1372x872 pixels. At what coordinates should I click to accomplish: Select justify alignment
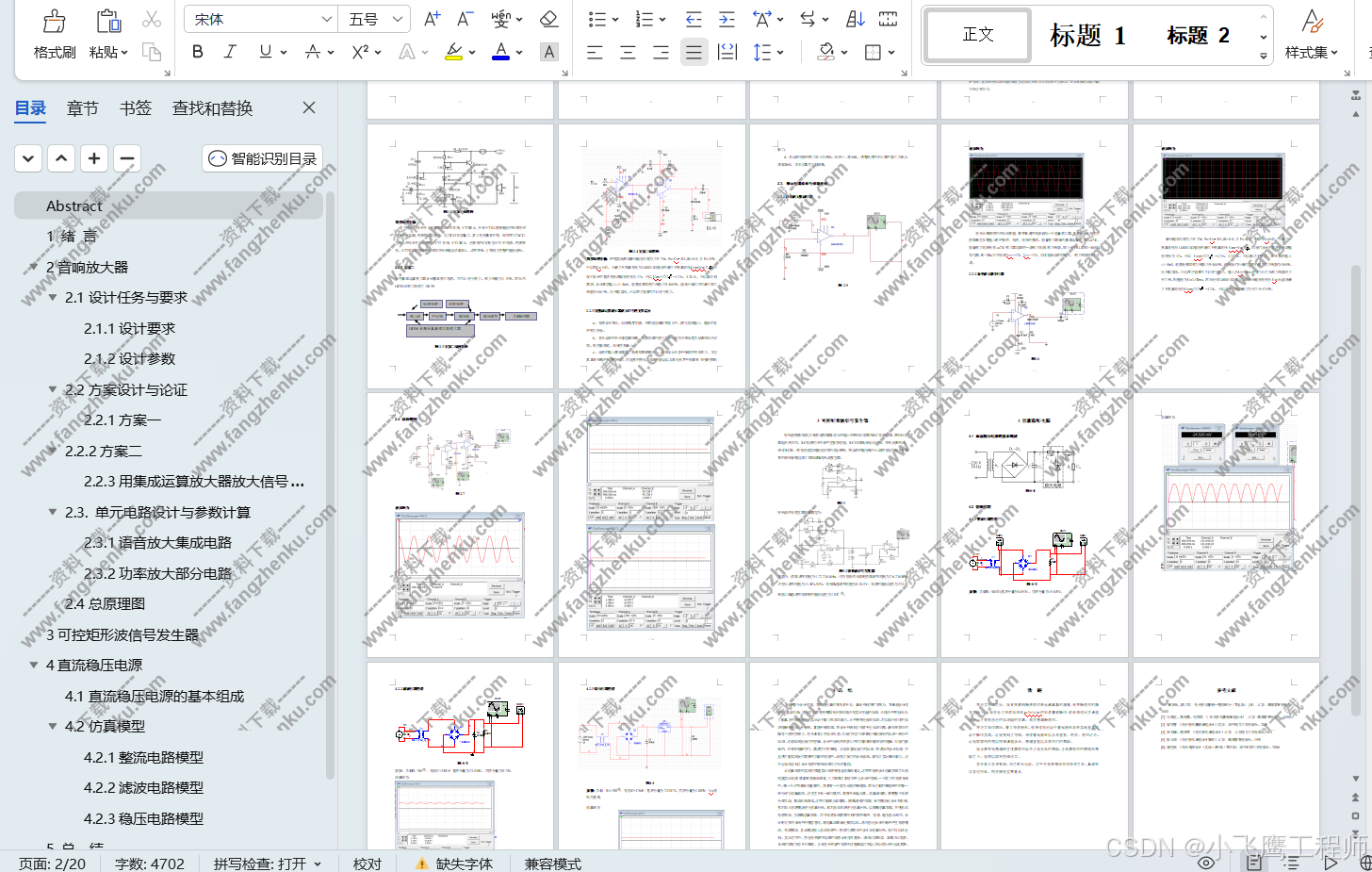pyautogui.click(x=694, y=52)
